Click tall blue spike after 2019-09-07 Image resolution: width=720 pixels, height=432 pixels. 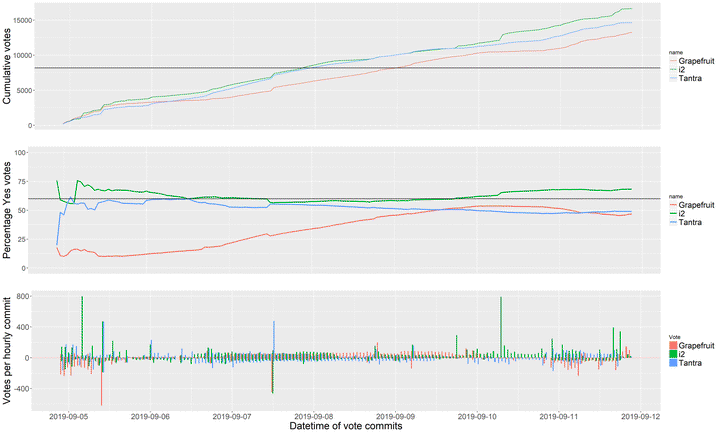click(x=274, y=339)
